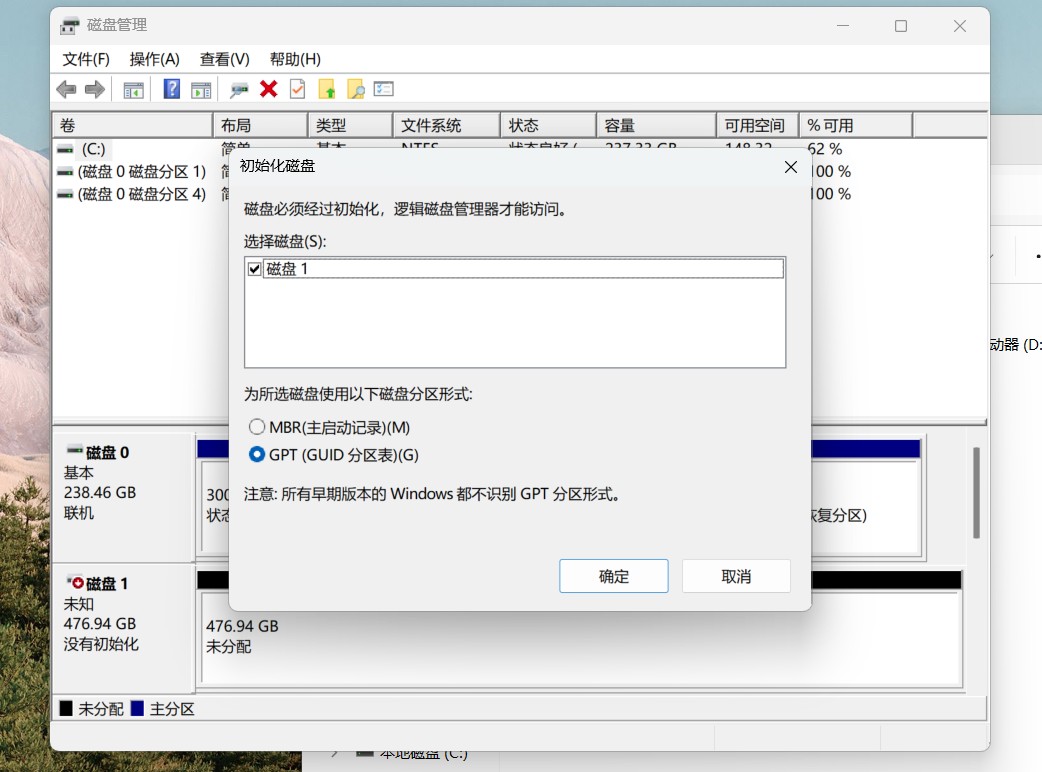Click the 磁盘管理 title bar icon

(x=69, y=25)
